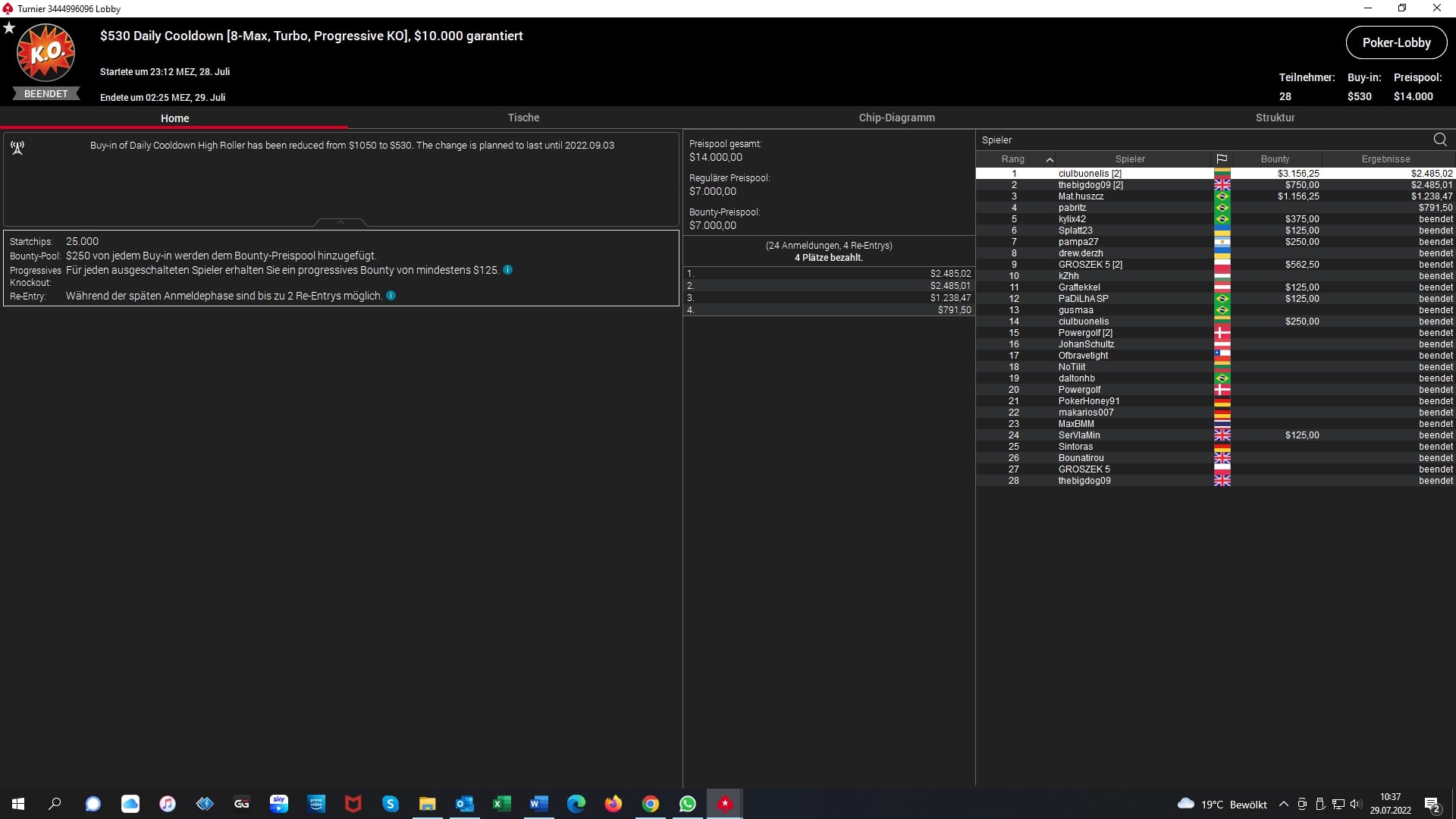The image size is (1456, 819).
Task: Select player row pabritz
Action: pyautogui.click(x=1216, y=208)
